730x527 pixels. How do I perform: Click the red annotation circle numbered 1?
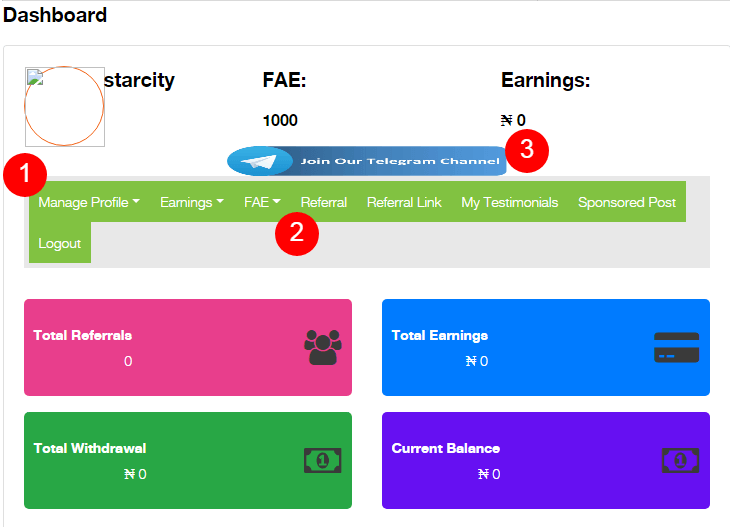(25, 176)
